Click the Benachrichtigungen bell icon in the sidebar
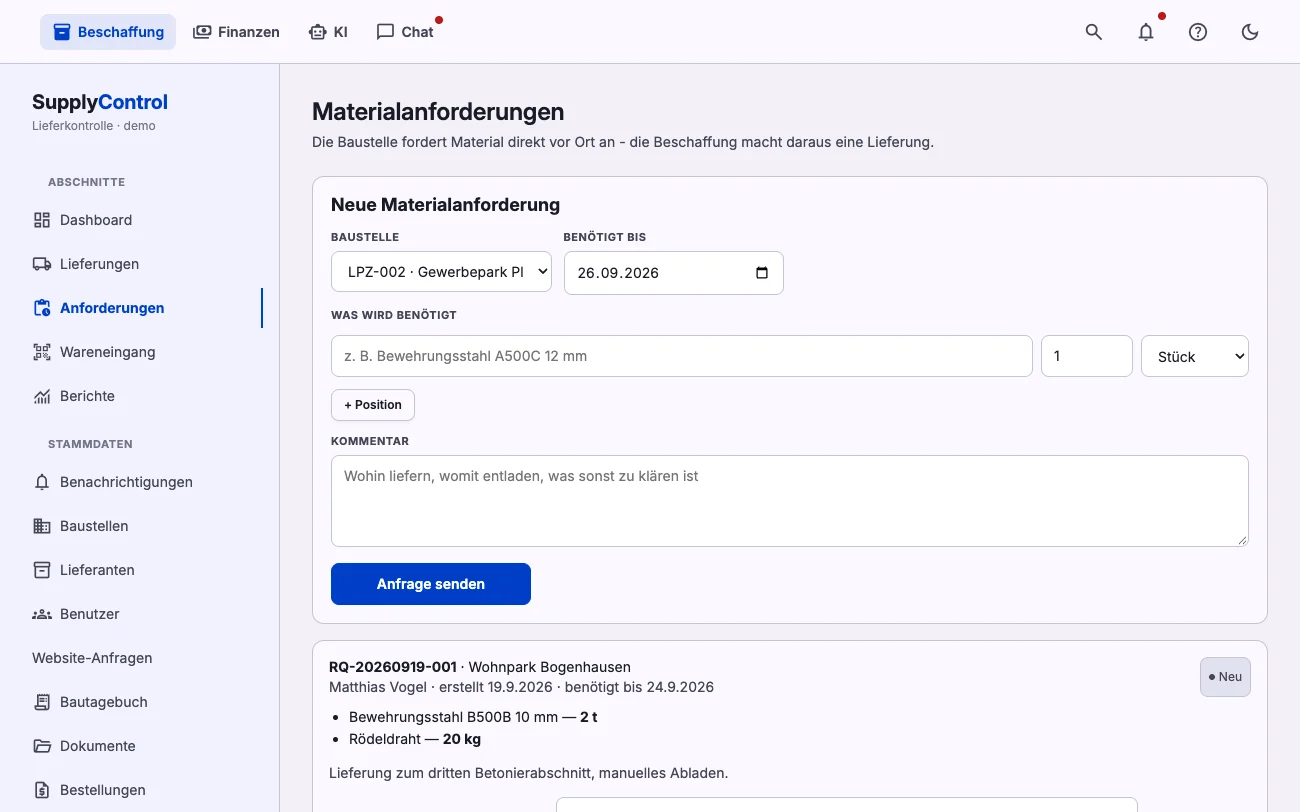 coord(42,482)
